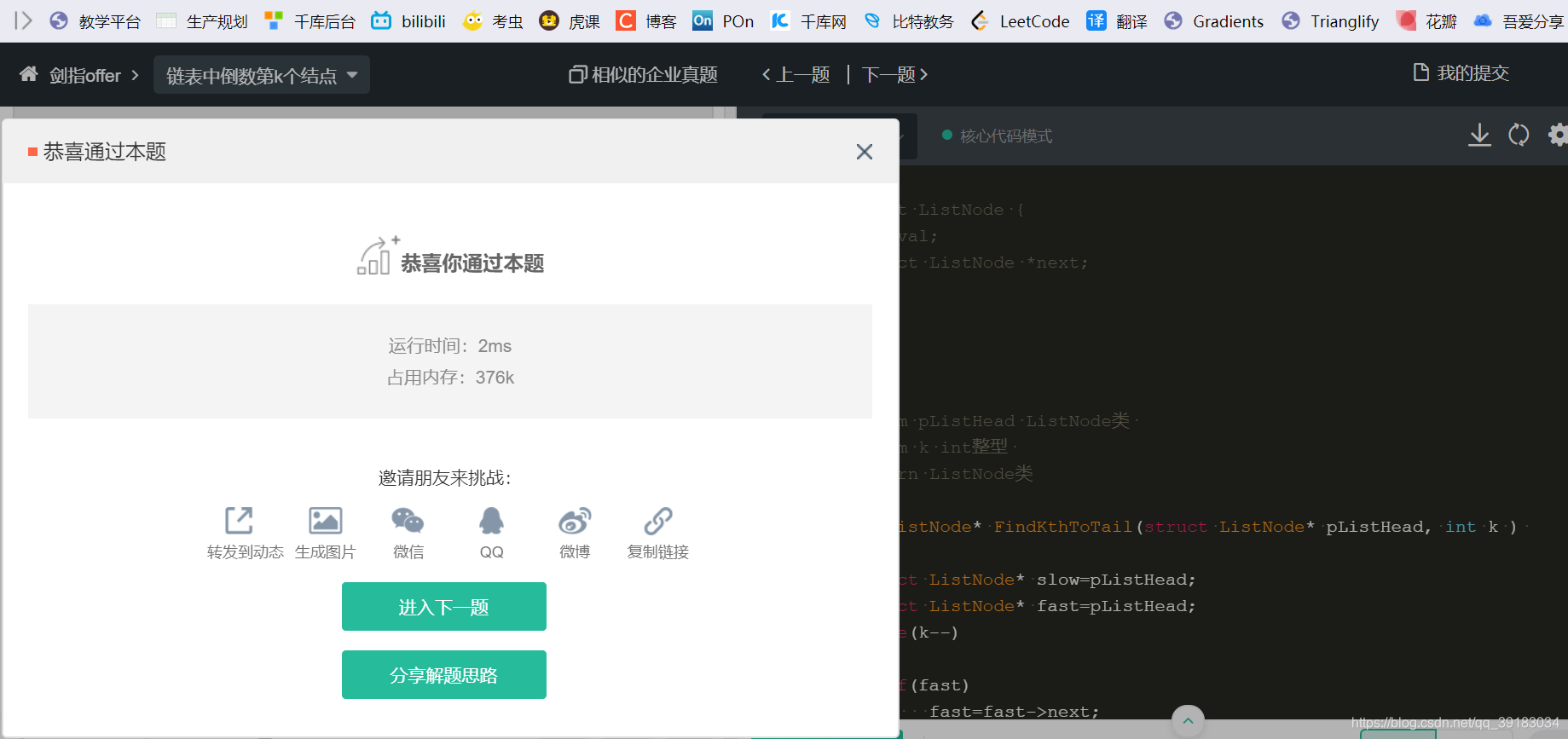Go to previous problem 上一题
1568x739 pixels.
click(796, 75)
